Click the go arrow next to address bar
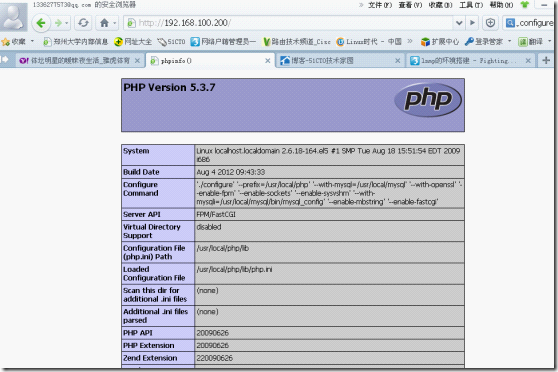Viewport: 558px width, 372px height. [473, 23]
